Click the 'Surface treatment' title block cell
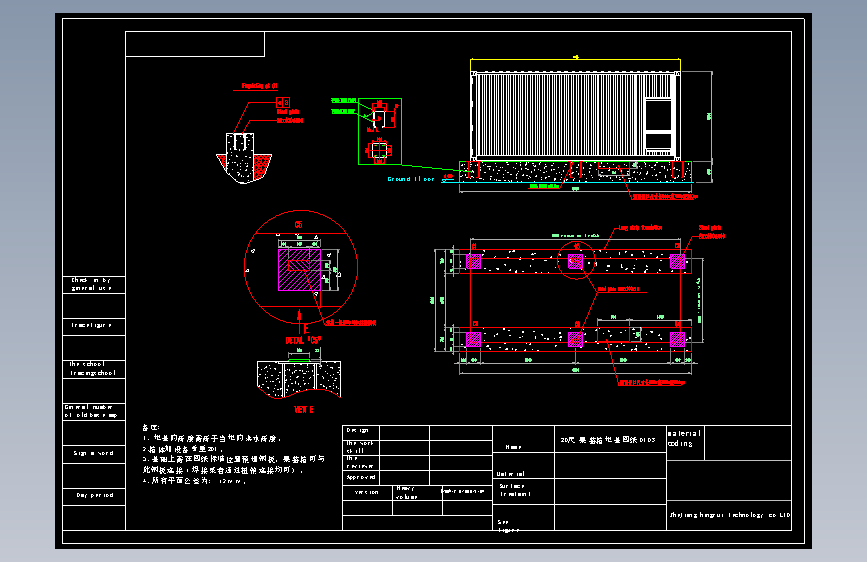 pos(523,491)
